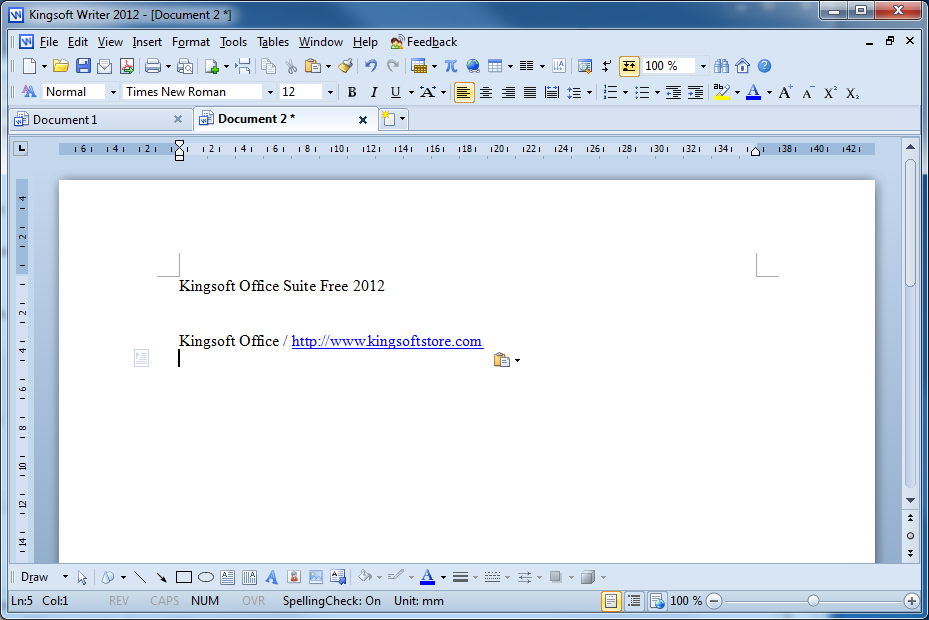Screen dimensions: 929x620
Task: Toggle Underline formatting
Action: (395, 92)
